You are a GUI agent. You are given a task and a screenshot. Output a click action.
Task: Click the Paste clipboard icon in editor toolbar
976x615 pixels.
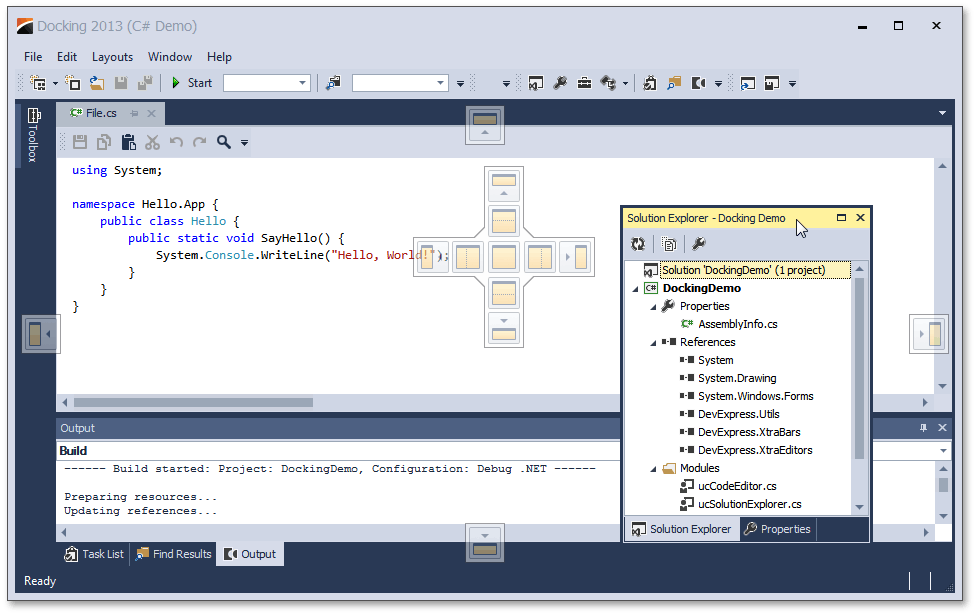click(128, 142)
